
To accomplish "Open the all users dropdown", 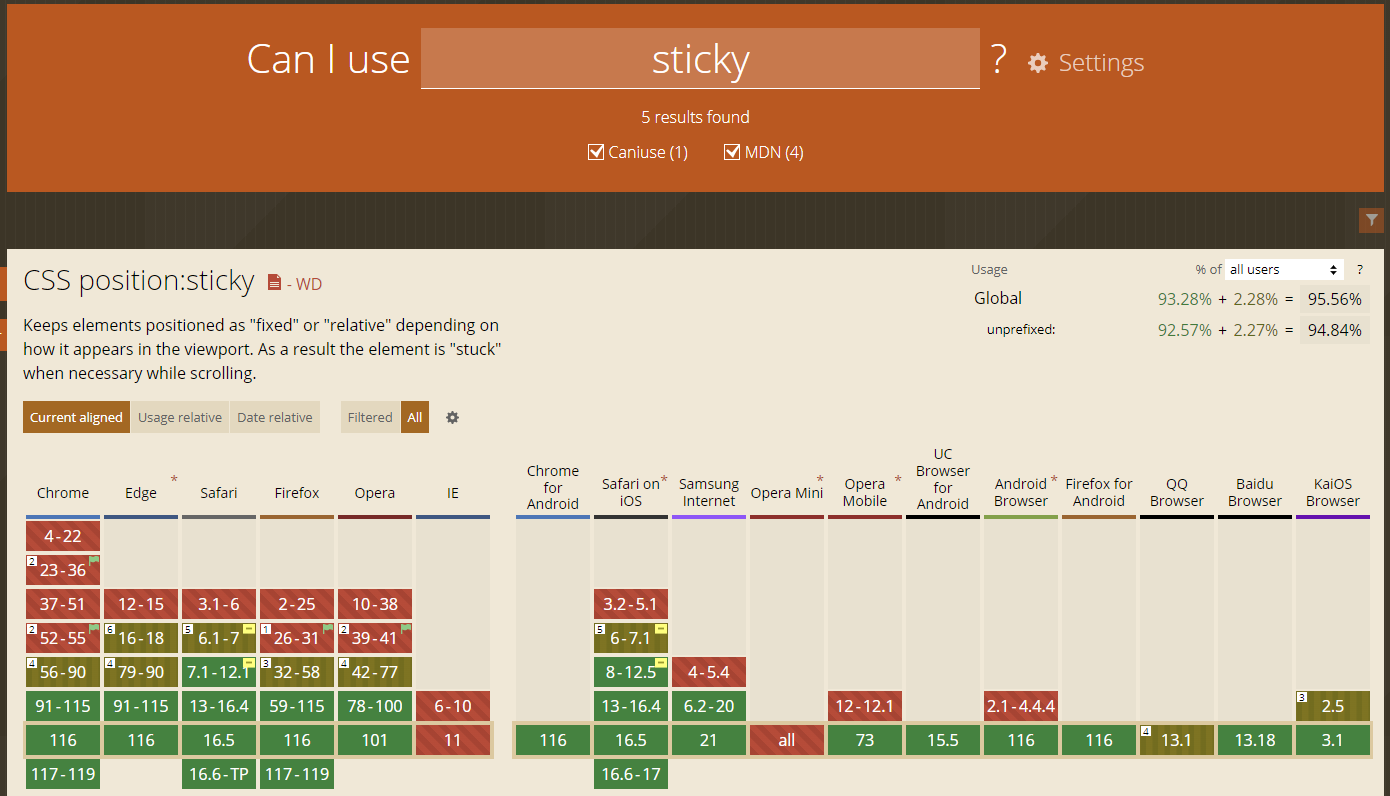I will 1284,270.
